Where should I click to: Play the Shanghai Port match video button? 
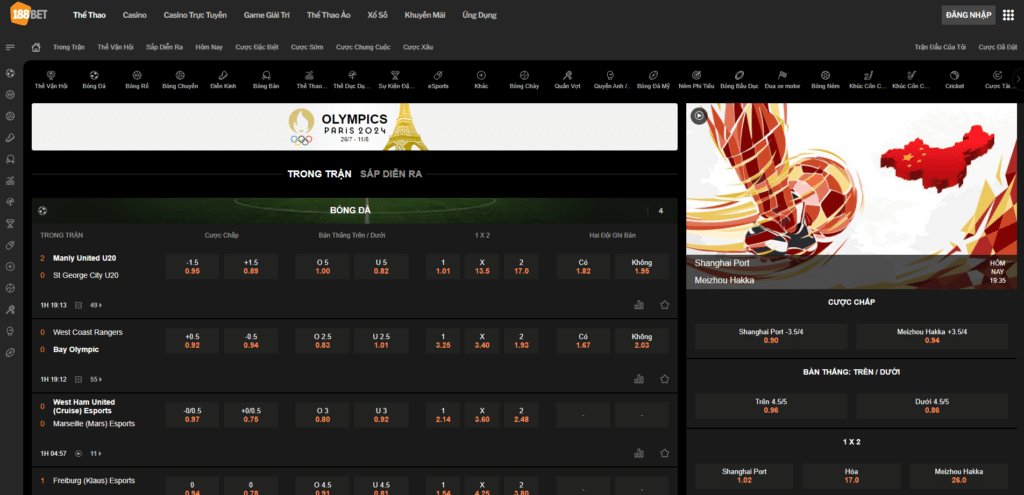[x=699, y=116]
